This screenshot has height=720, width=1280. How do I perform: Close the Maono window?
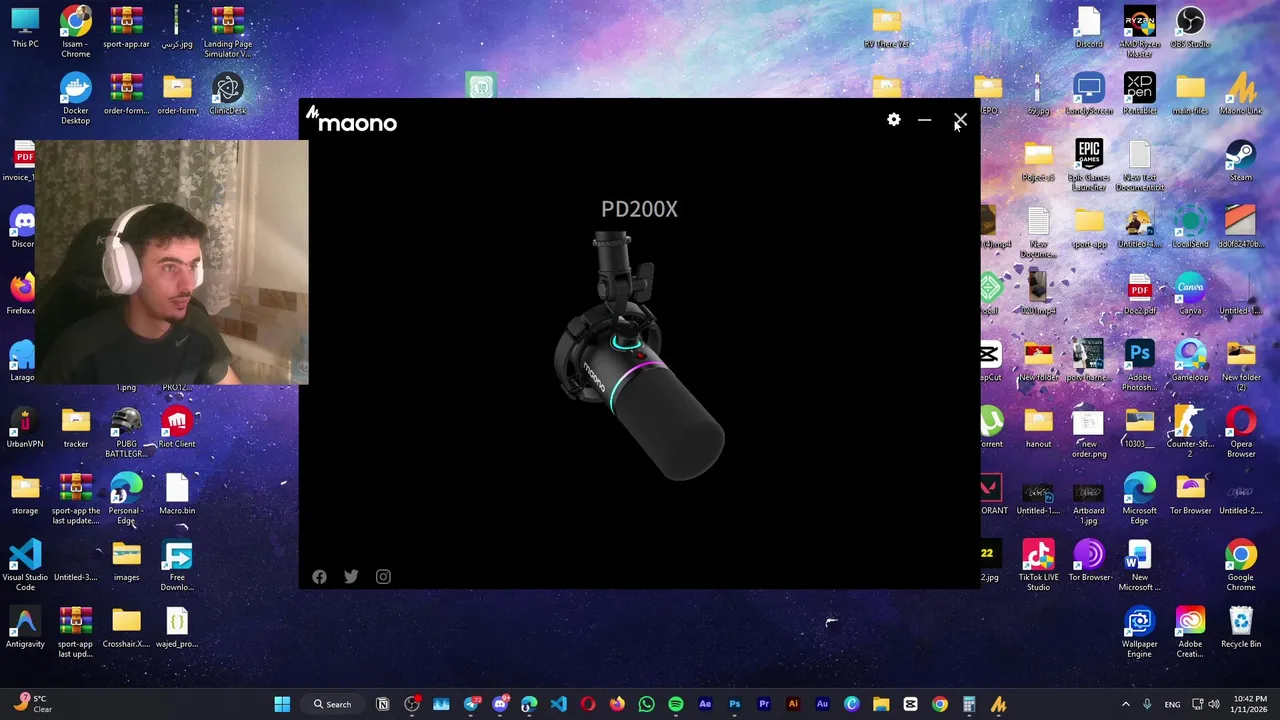point(960,120)
